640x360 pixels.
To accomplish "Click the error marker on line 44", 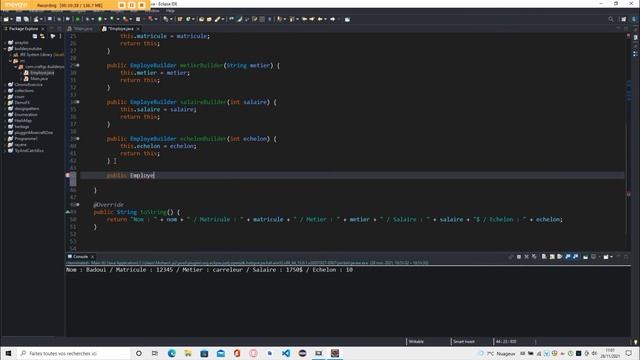I will click(x=68, y=175).
